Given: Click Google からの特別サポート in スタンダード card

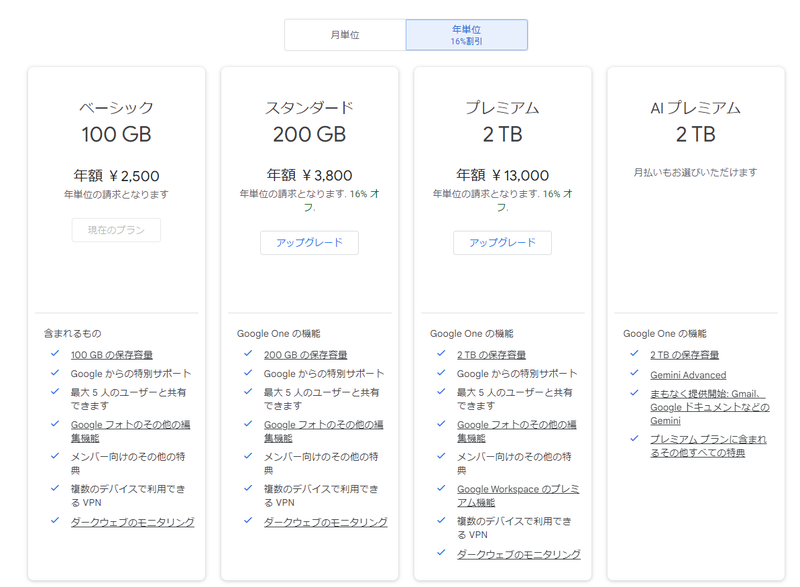Looking at the screenshot, I should [x=324, y=374].
